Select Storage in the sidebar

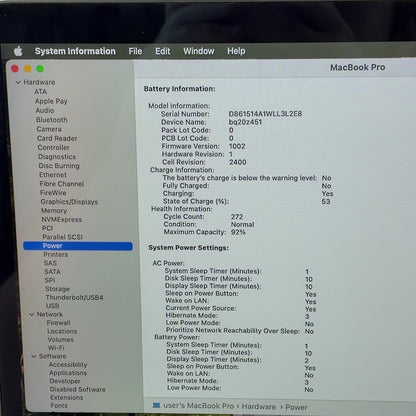tap(57, 289)
